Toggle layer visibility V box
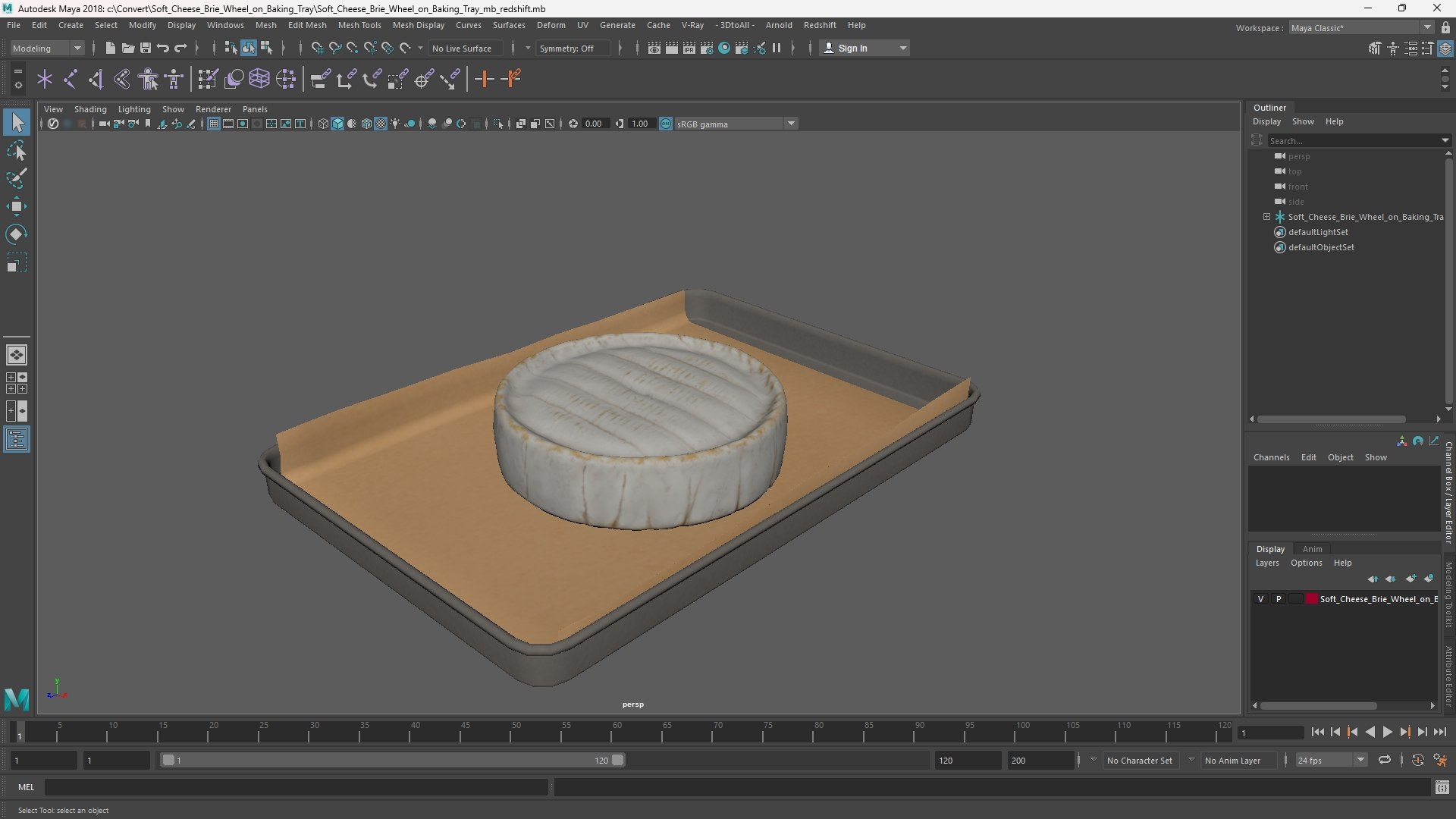This screenshot has height=819, width=1456. click(1260, 599)
